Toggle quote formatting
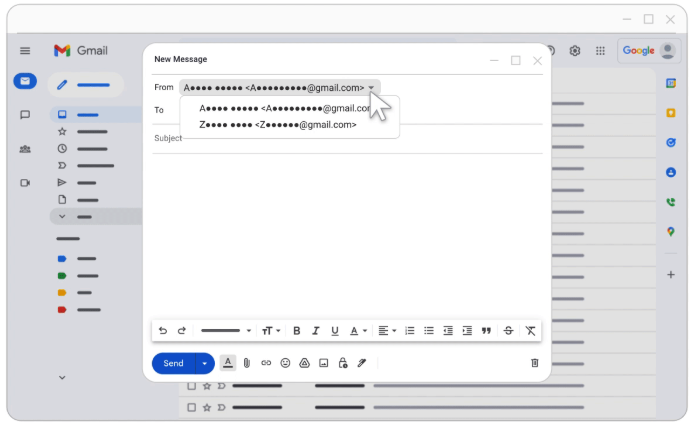 click(486, 331)
